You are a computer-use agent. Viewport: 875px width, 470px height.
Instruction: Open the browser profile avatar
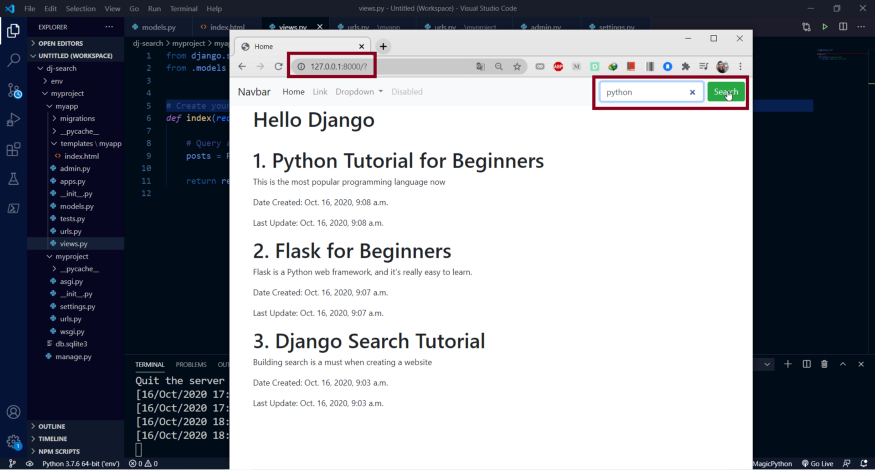pos(722,66)
